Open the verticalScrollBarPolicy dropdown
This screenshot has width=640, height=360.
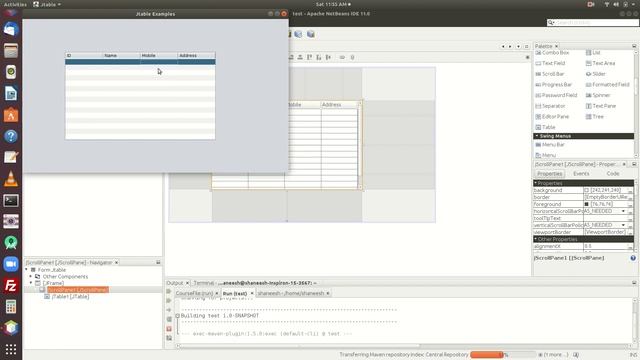coord(623,225)
